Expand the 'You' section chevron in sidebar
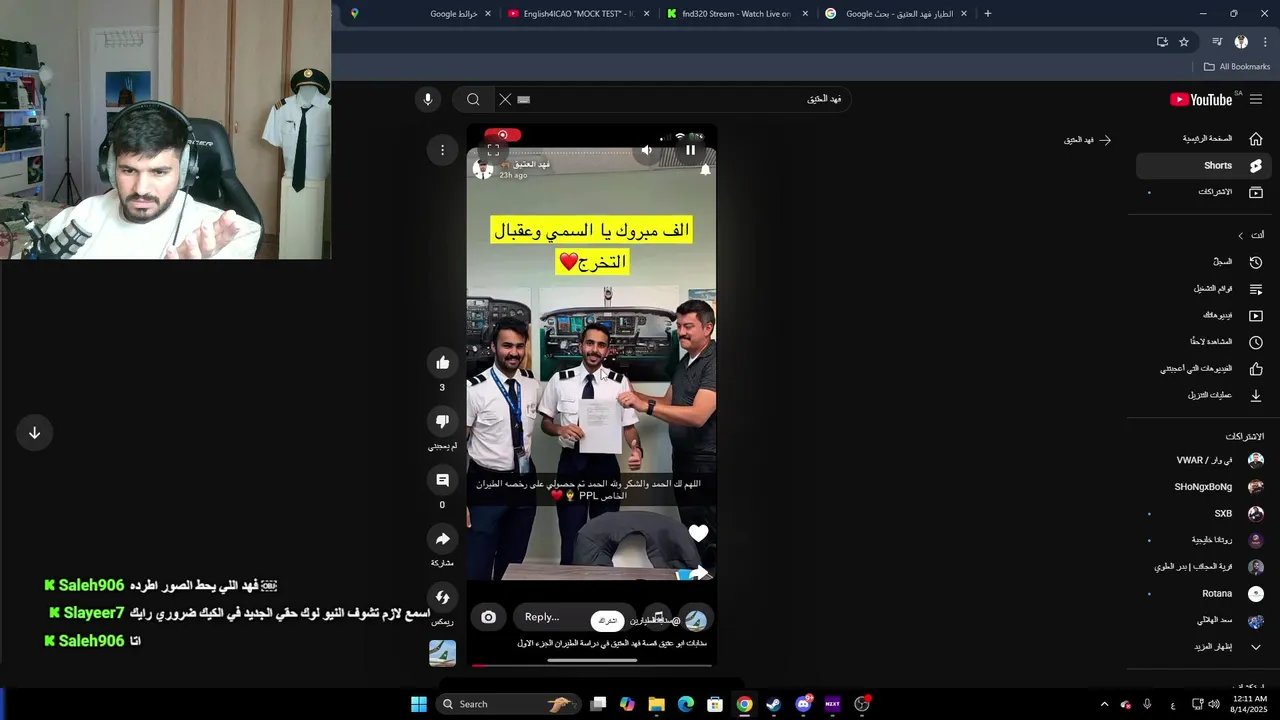 coord(1240,235)
